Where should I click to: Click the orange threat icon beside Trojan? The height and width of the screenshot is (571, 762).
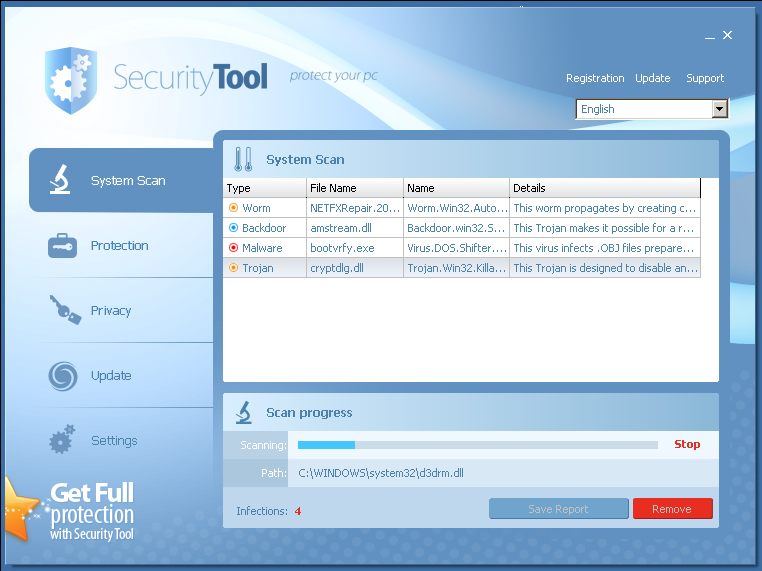tap(233, 267)
